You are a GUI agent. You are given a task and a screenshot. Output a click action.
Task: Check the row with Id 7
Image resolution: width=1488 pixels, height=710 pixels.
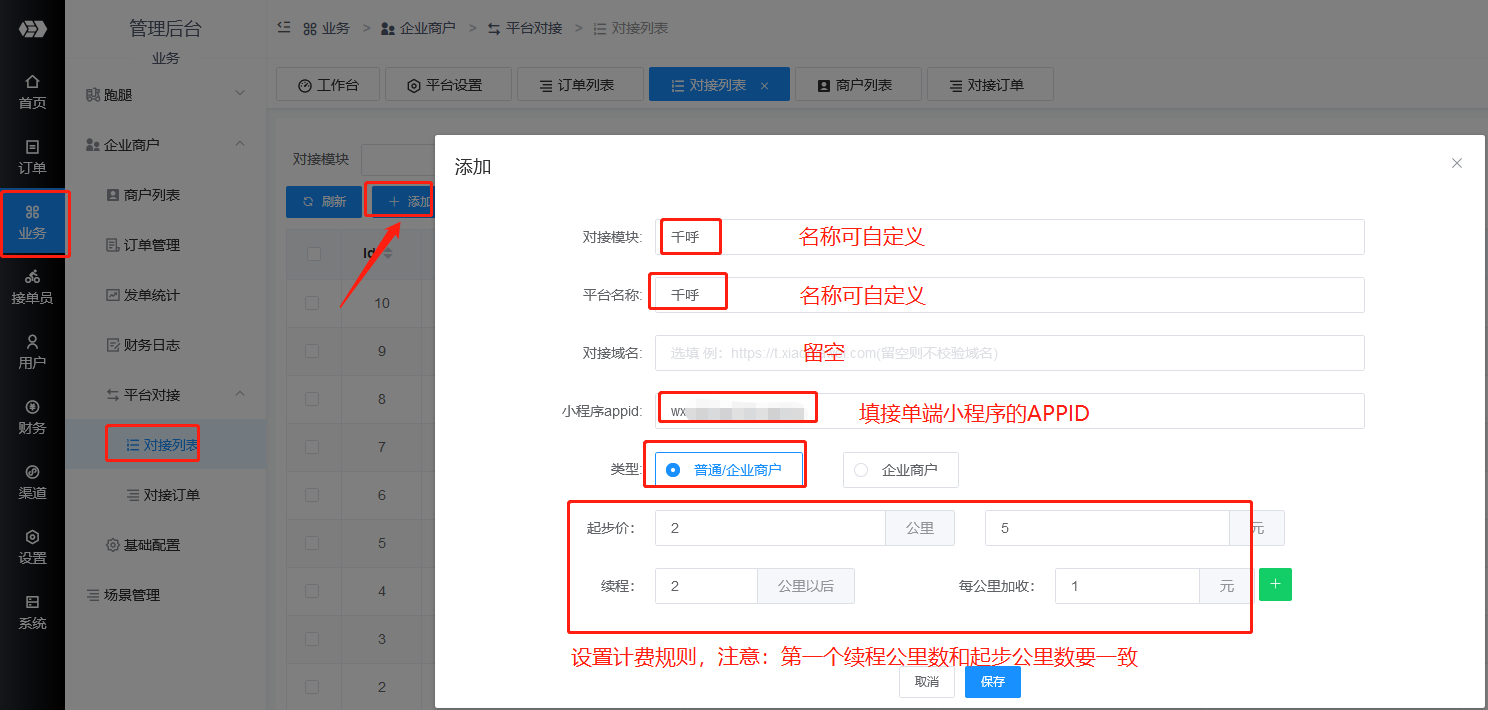coord(313,447)
